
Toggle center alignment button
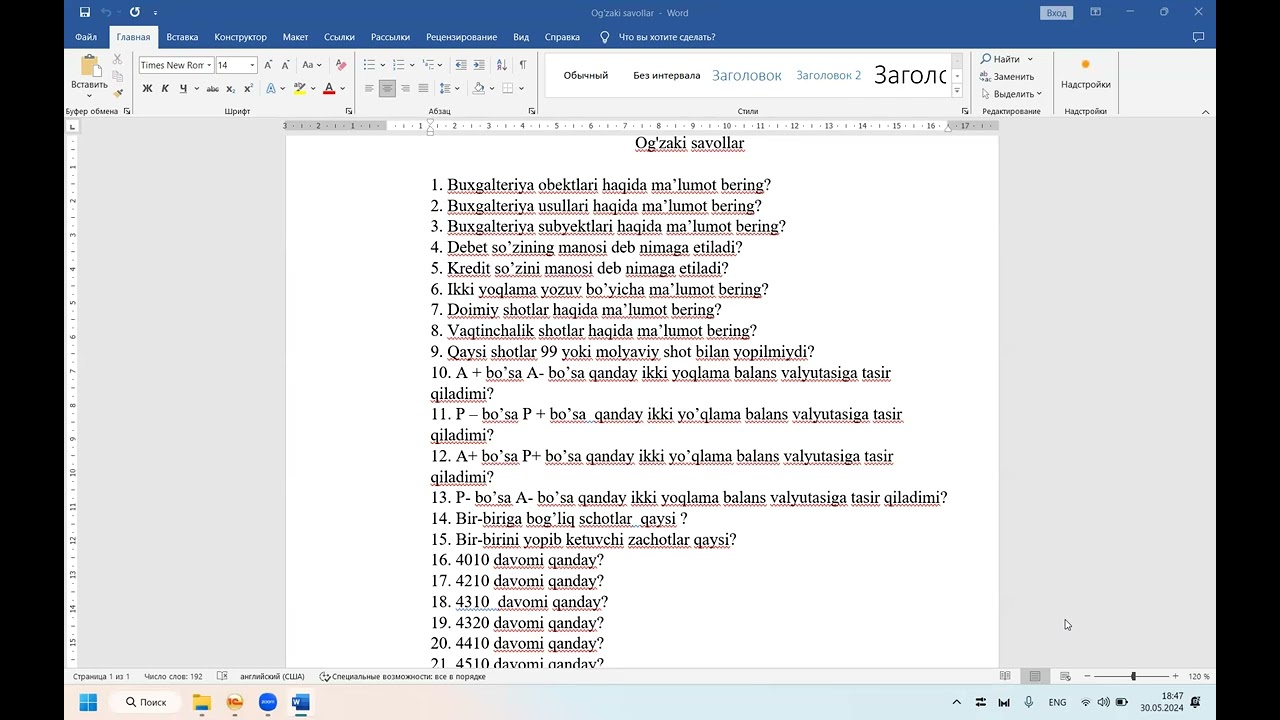[x=387, y=89]
